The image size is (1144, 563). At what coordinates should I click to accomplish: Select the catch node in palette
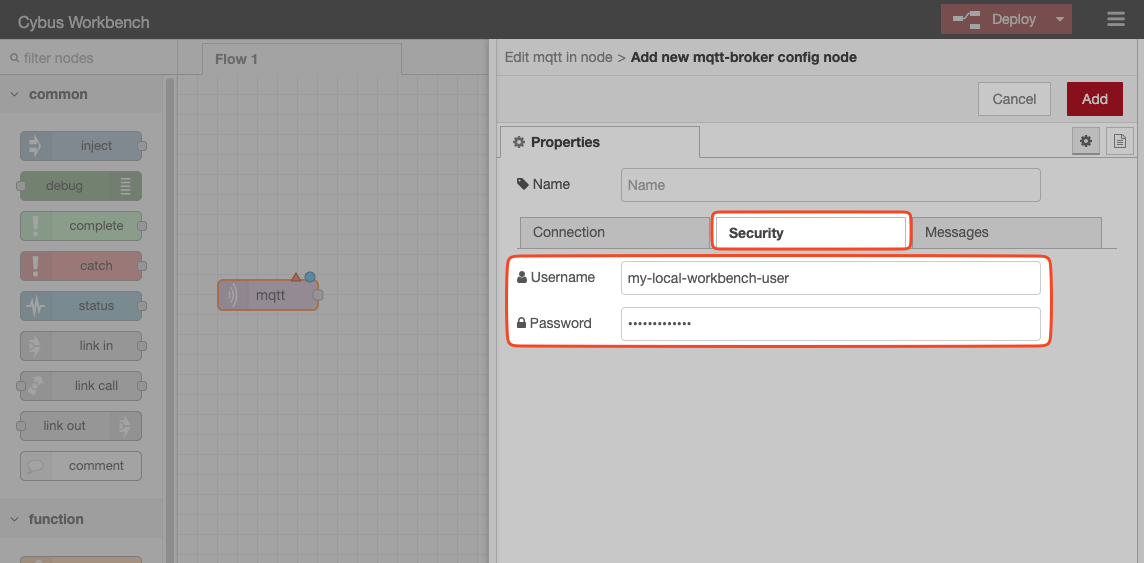click(x=82, y=266)
